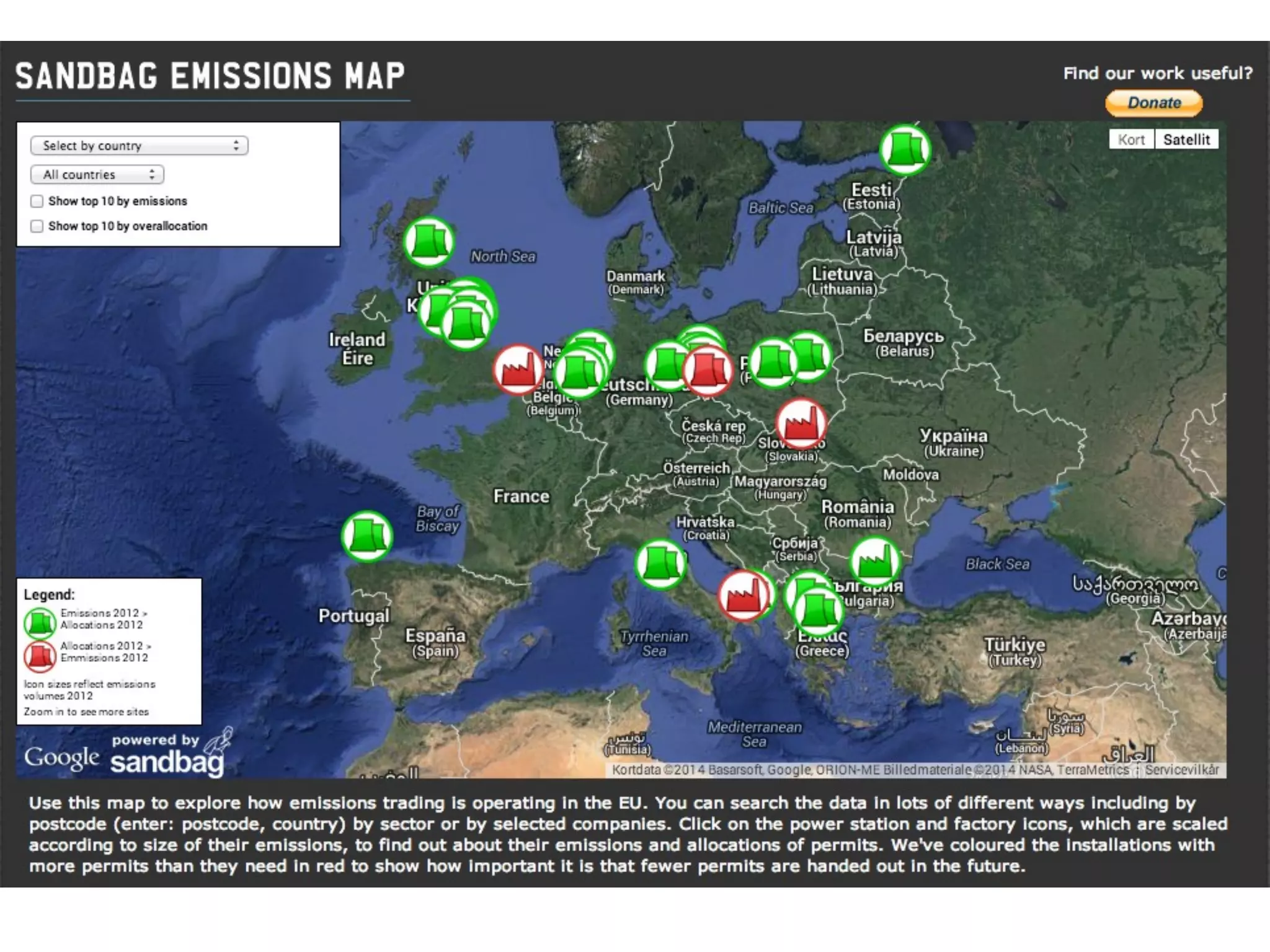
Task: Enable Show top 10 by emissions checkbox
Action: click(37, 201)
